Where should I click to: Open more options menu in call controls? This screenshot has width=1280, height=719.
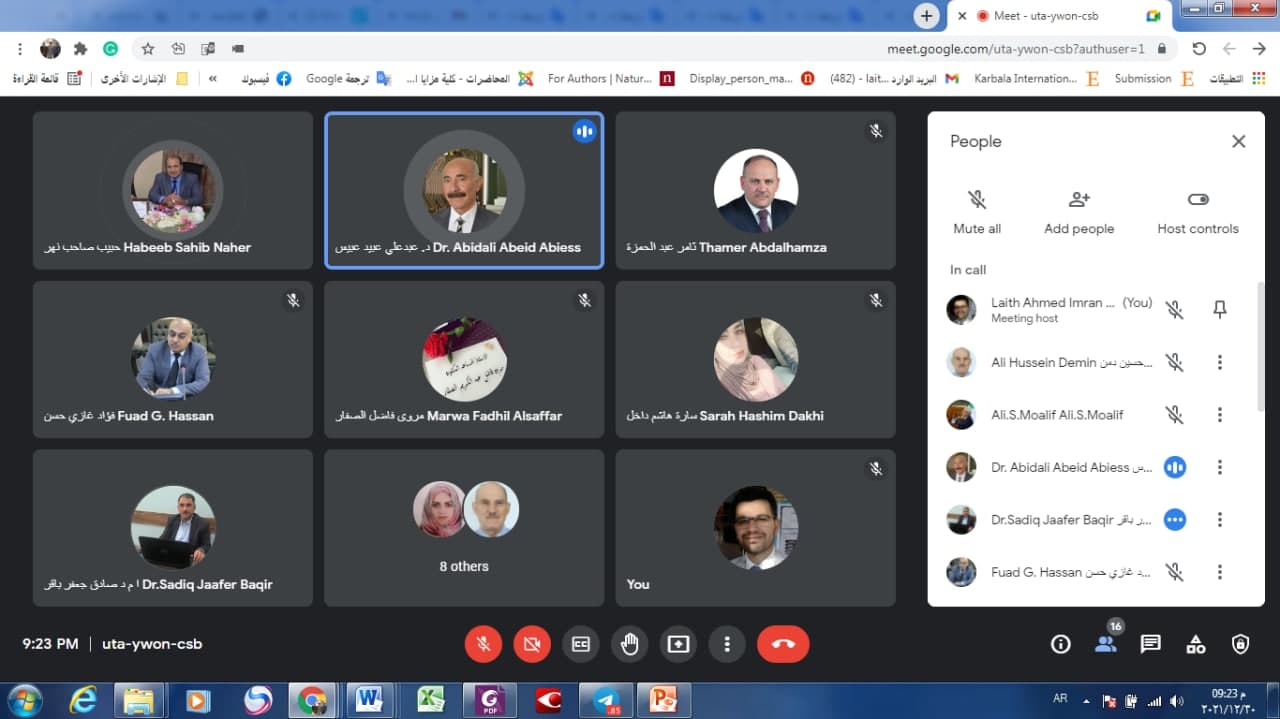(x=727, y=644)
